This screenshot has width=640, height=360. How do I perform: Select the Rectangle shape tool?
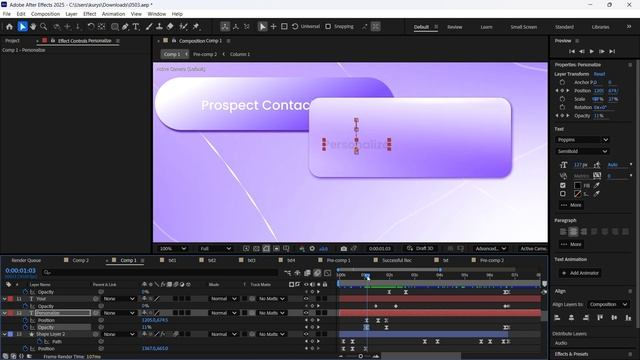[115, 27]
